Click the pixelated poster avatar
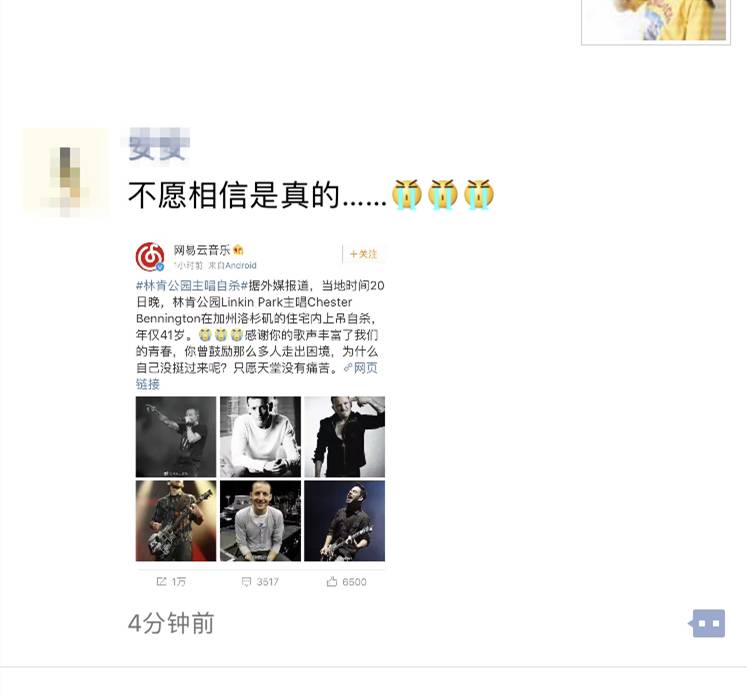747x695 pixels. click(65, 172)
